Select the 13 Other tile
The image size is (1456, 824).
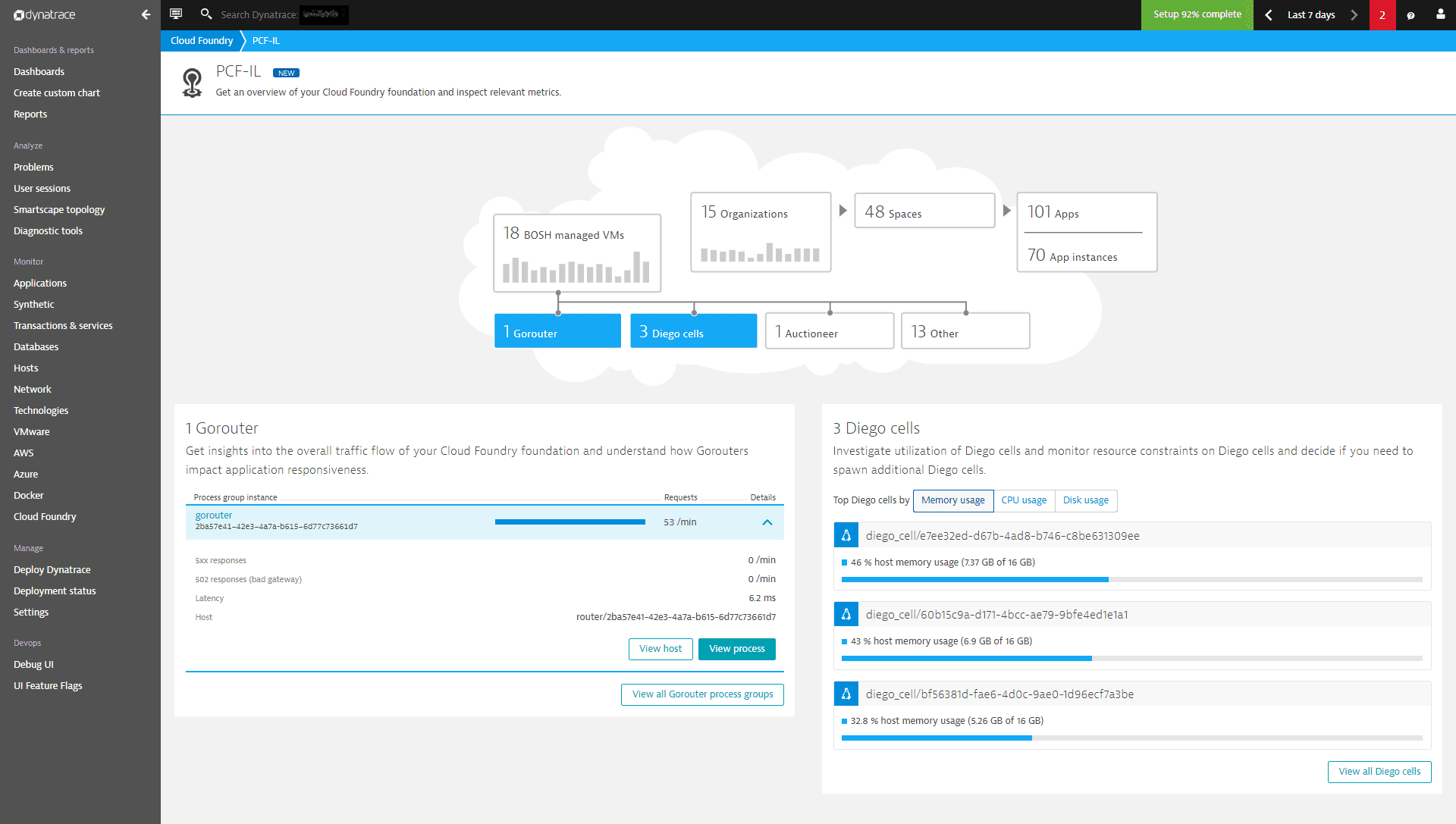tap(965, 331)
